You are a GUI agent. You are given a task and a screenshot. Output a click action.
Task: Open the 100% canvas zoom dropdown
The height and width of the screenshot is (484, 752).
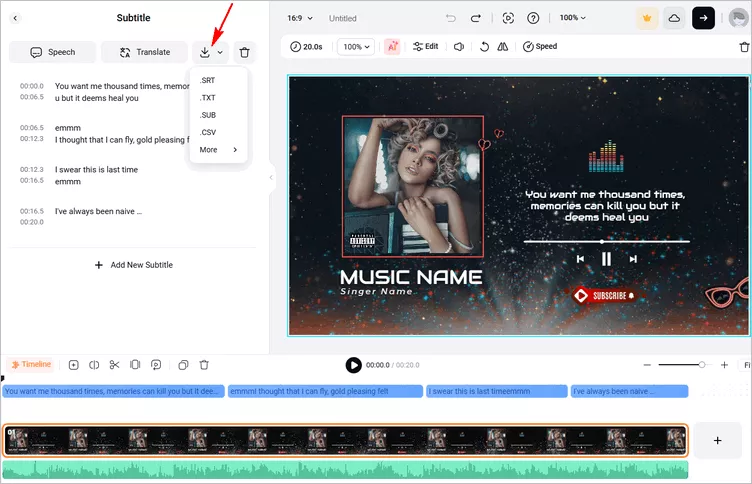tap(573, 18)
